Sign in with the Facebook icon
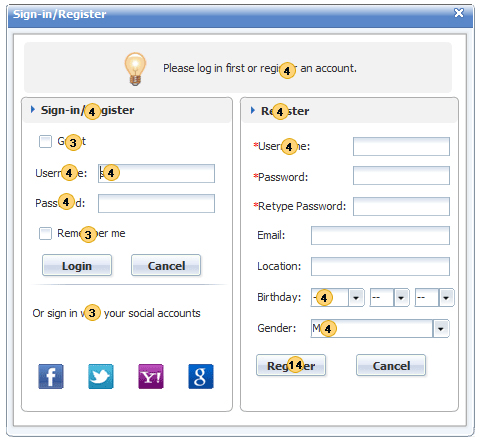480x441 pixels. [x=51, y=376]
